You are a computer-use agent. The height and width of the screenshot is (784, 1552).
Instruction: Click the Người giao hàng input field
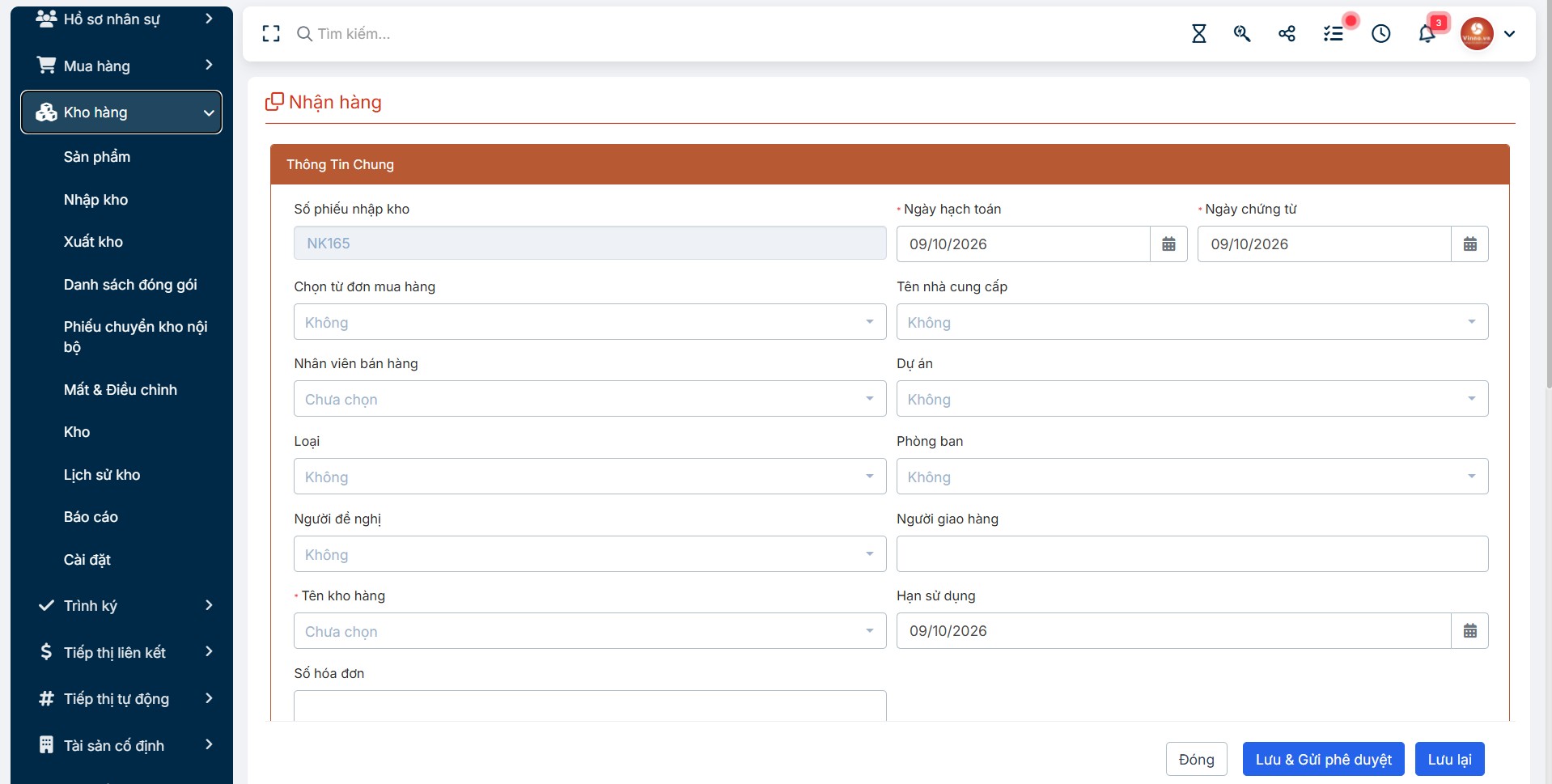pos(1192,554)
